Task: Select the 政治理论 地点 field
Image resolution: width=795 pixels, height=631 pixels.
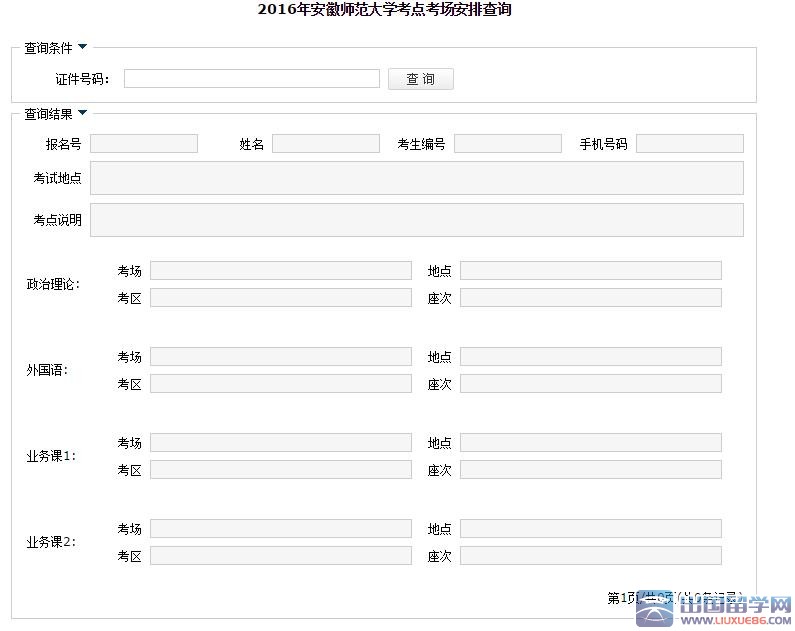Action: coord(590,271)
